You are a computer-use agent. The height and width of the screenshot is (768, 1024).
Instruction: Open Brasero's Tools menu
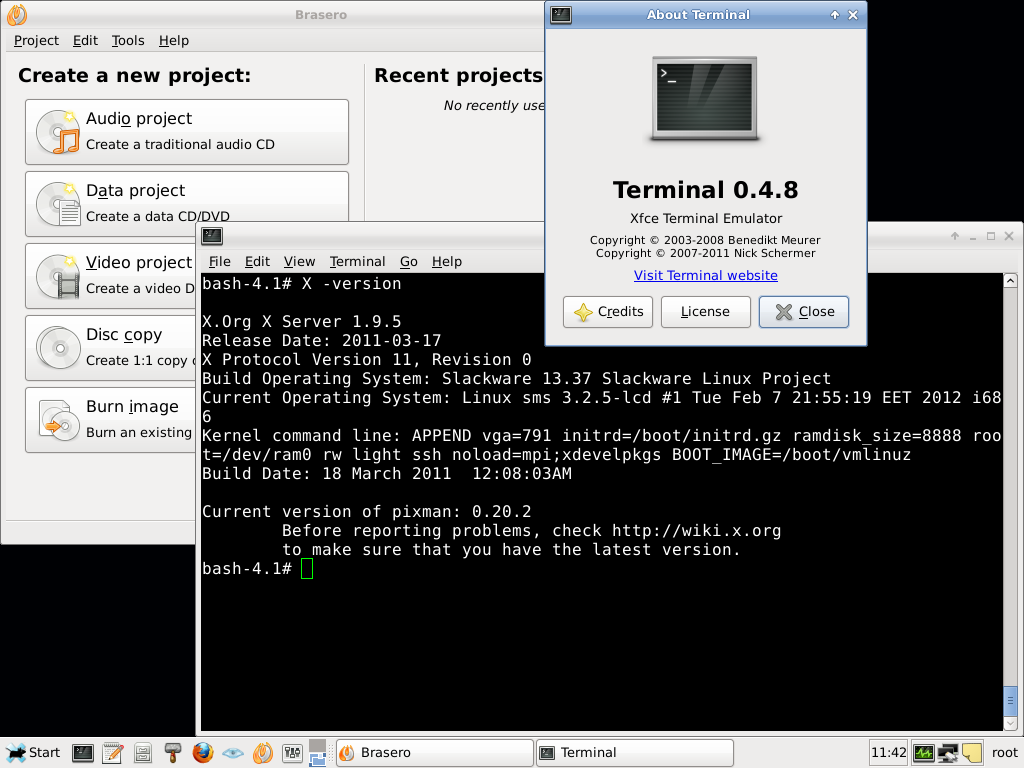tap(128, 40)
